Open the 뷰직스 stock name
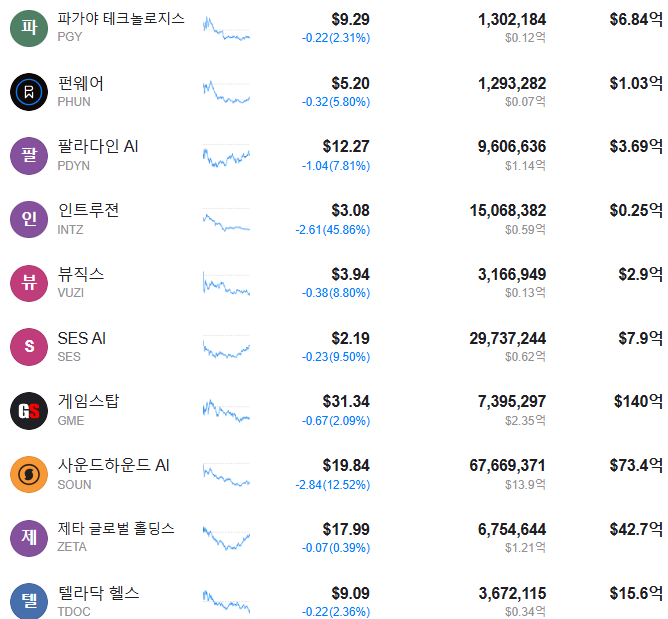The width and height of the screenshot is (668, 619). (81, 274)
